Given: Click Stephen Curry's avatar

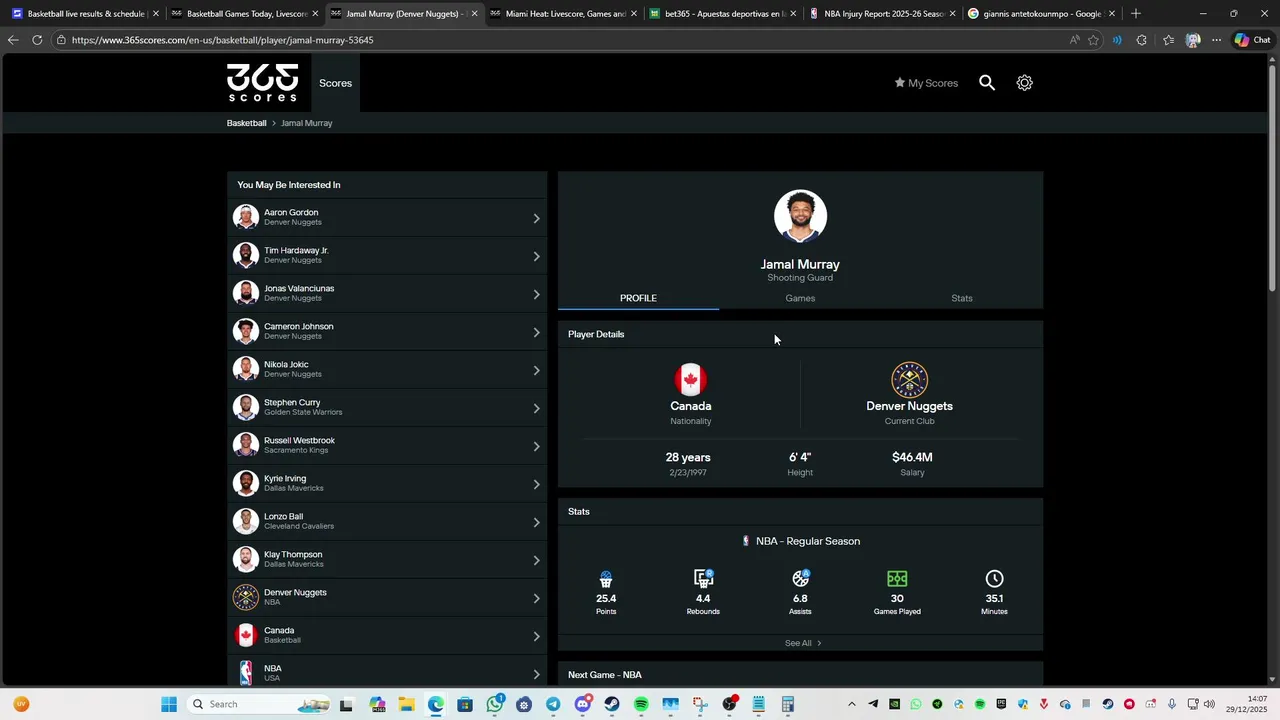Looking at the screenshot, I should 245,407.
